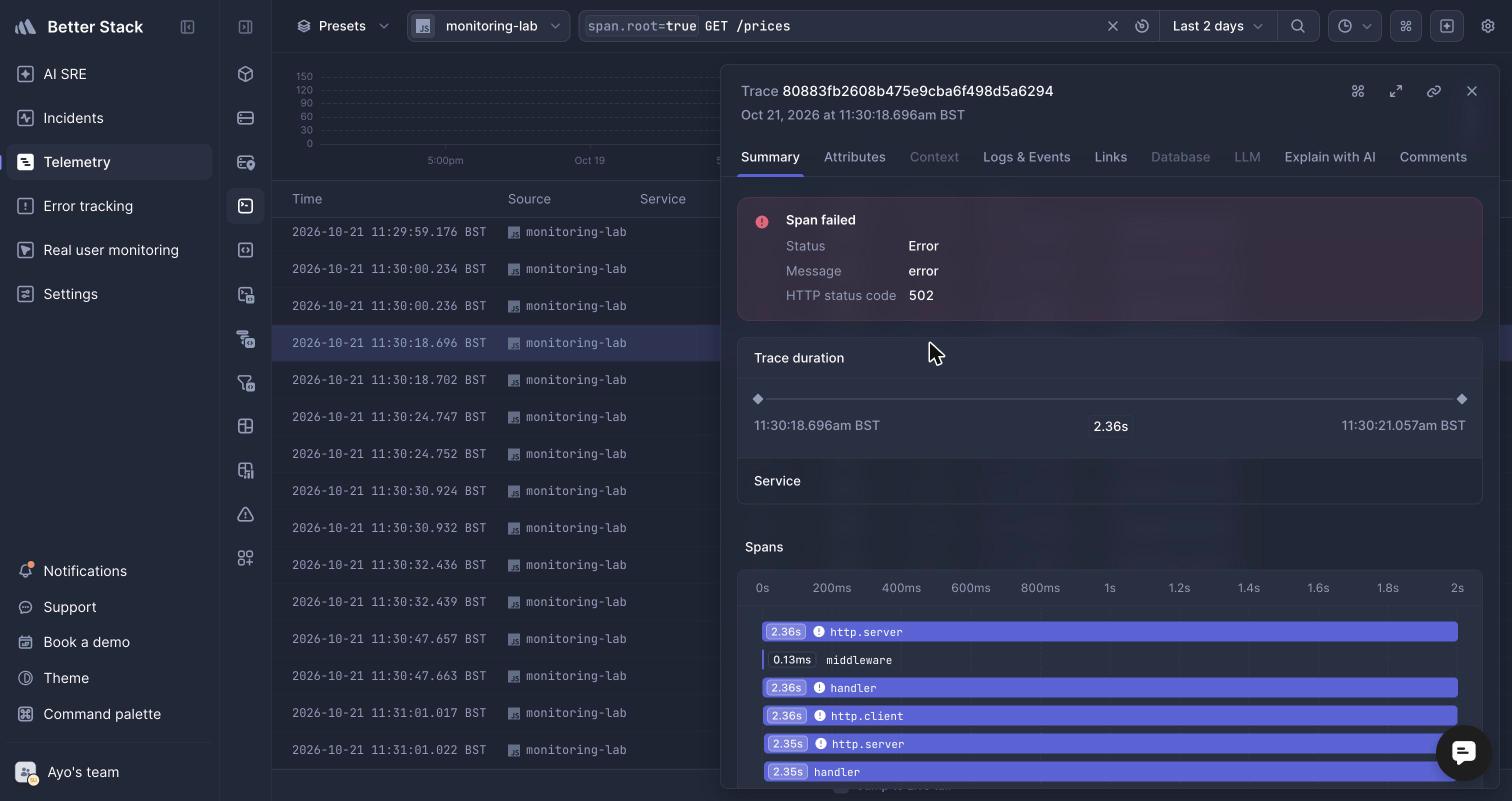Clear the search query with the X icon
Image resolution: width=1512 pixels, height=801 pixels.
pos(1112,26)
